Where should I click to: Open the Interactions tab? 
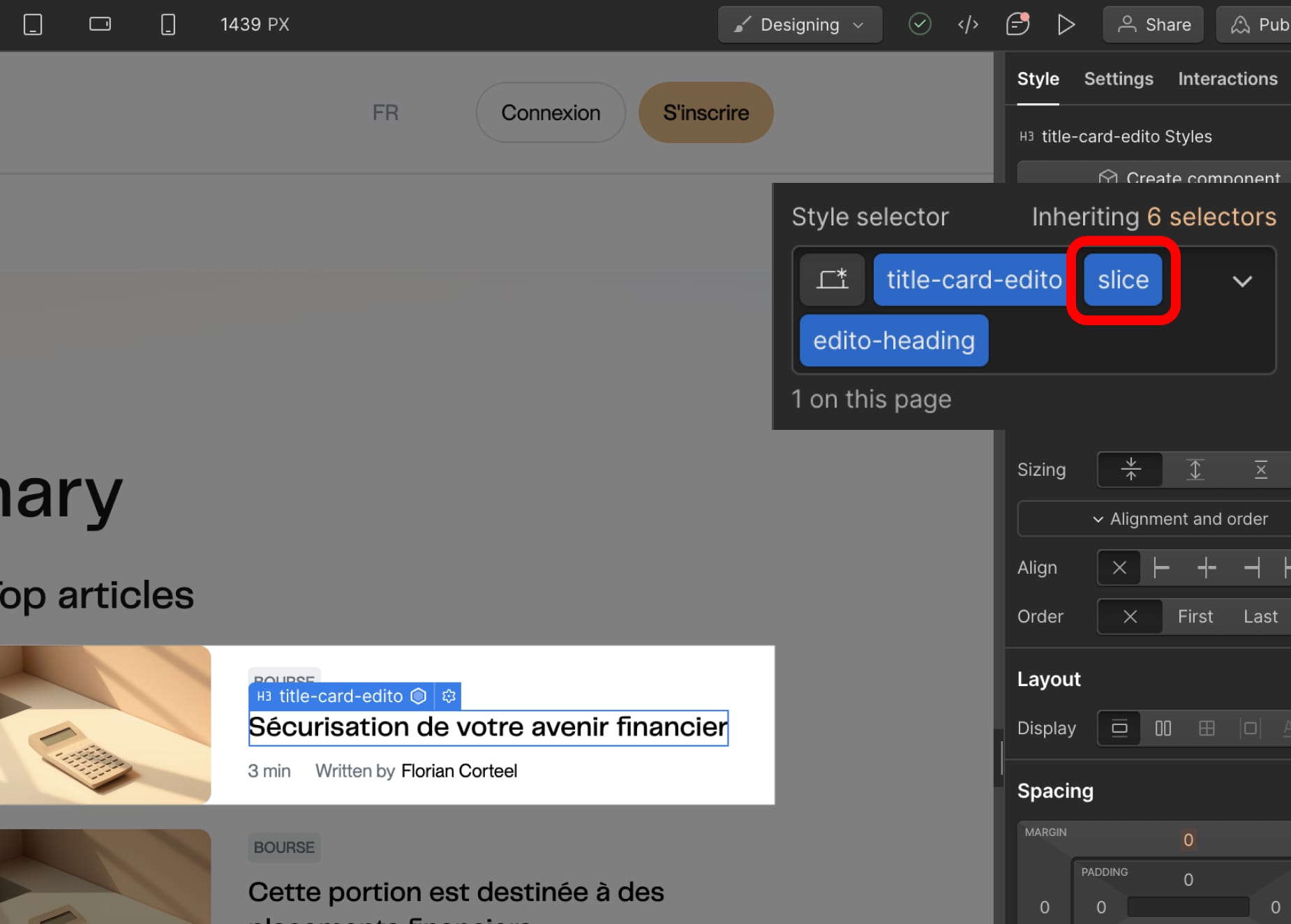(1227, 79)
